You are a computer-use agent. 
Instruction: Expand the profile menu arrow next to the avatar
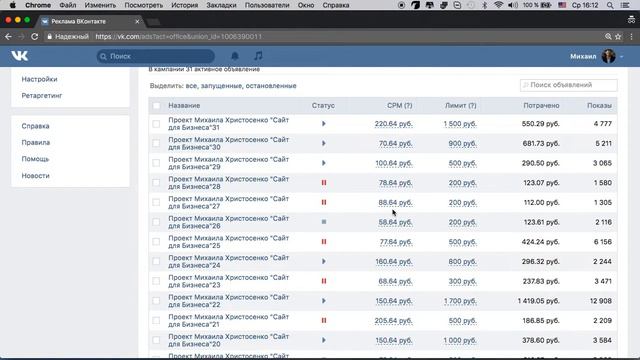coord(621,57)
